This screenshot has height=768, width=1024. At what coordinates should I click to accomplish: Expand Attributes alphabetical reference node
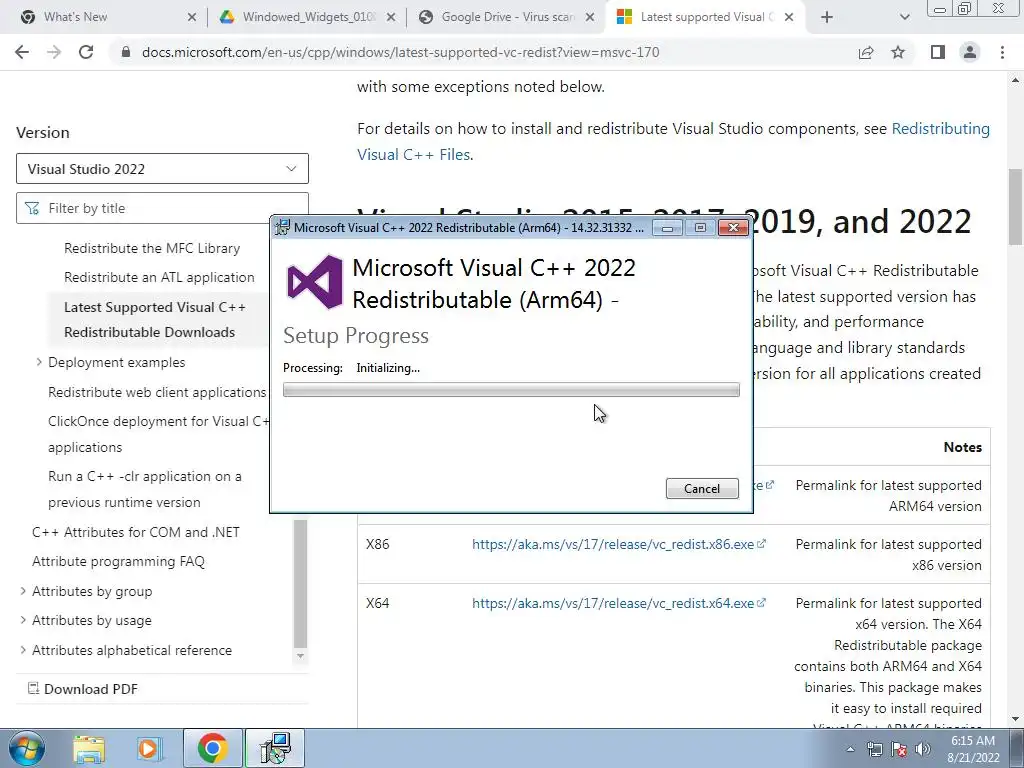(x=23, y=650)
